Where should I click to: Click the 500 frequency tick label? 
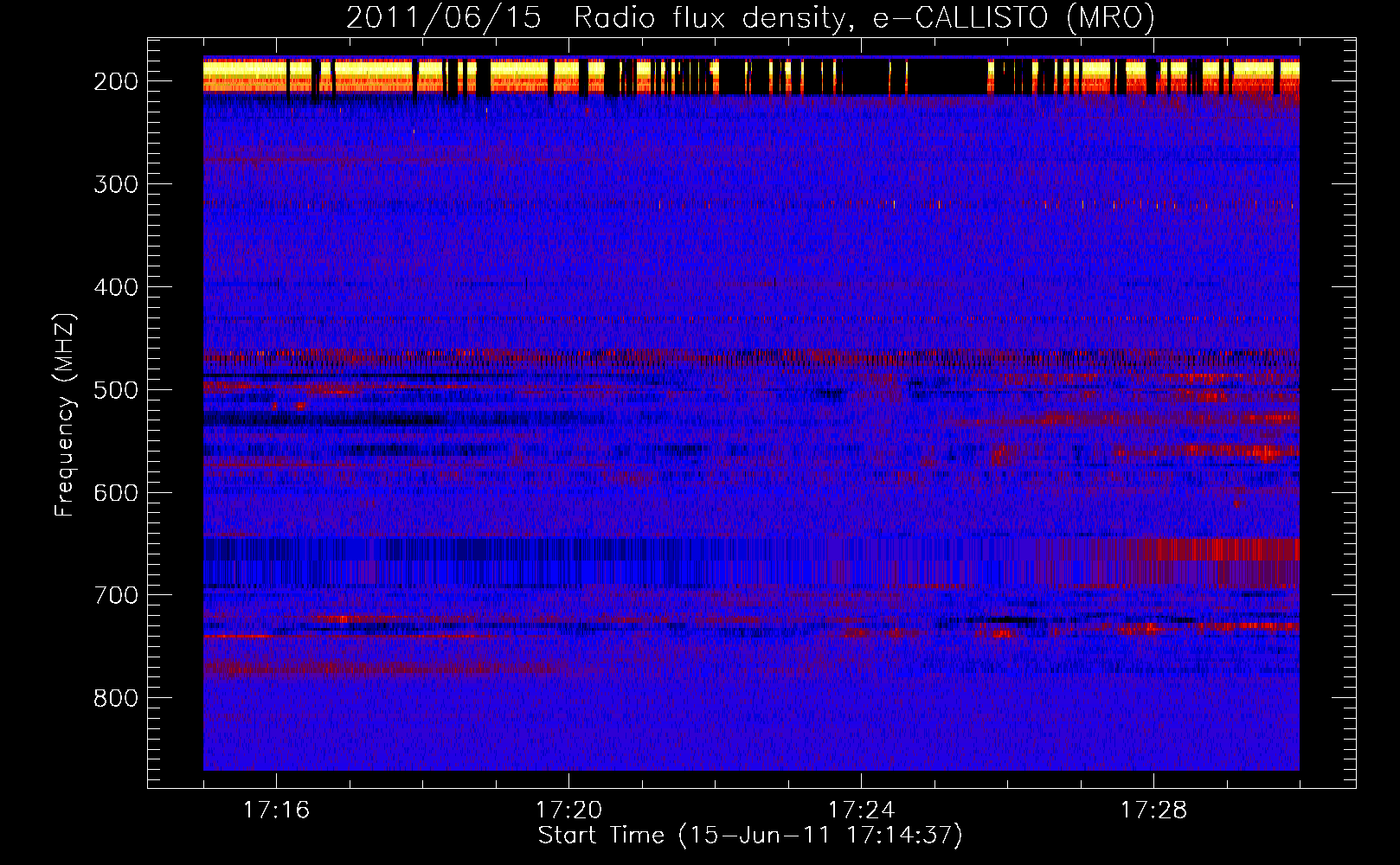pos(115,390)
